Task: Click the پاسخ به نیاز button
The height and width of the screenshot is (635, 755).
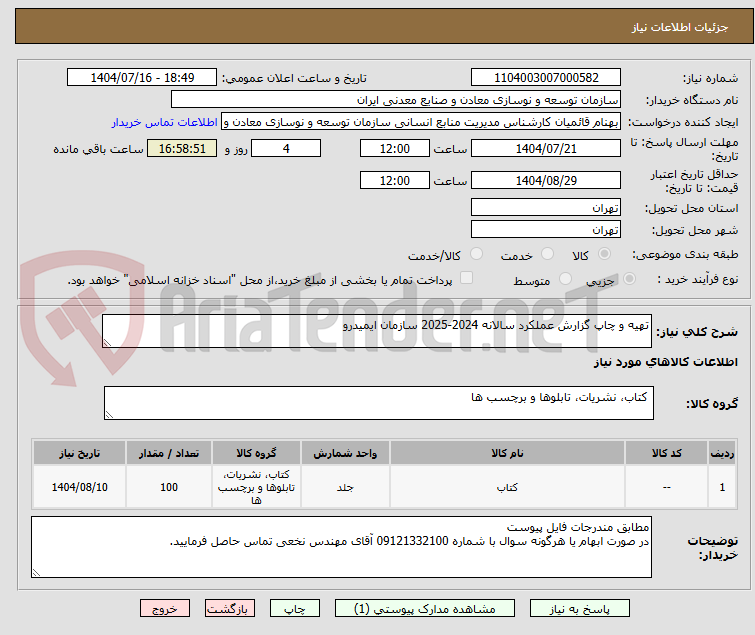Action: (580, 609)
